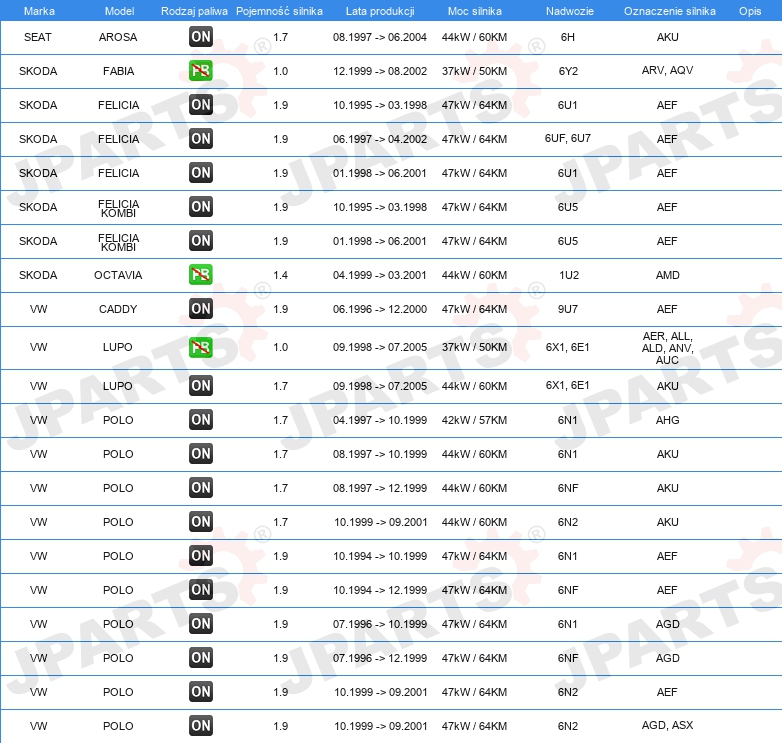Click production years 06.1997 -> 04.2002
Image resolution: width=782 pixels, height=743 pixels.
pos(380,139)
